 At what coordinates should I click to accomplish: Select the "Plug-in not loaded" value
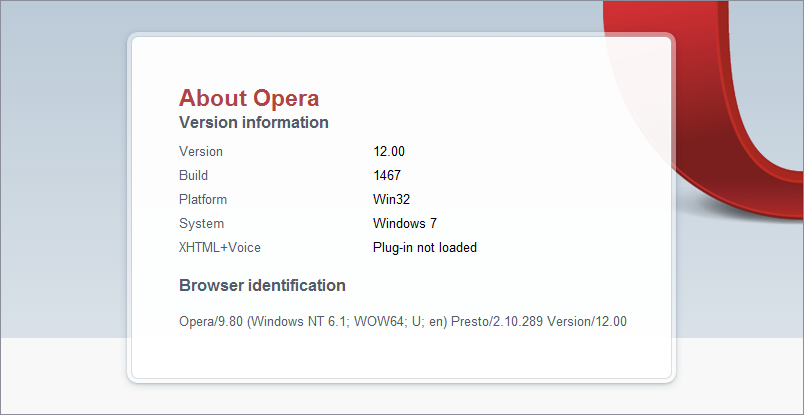click(425, 248)
